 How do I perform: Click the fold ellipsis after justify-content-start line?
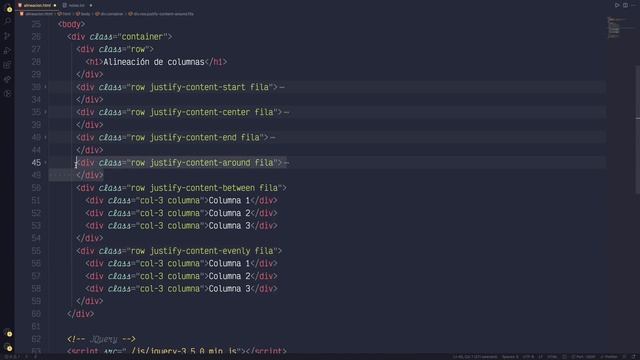pos(282,87)
